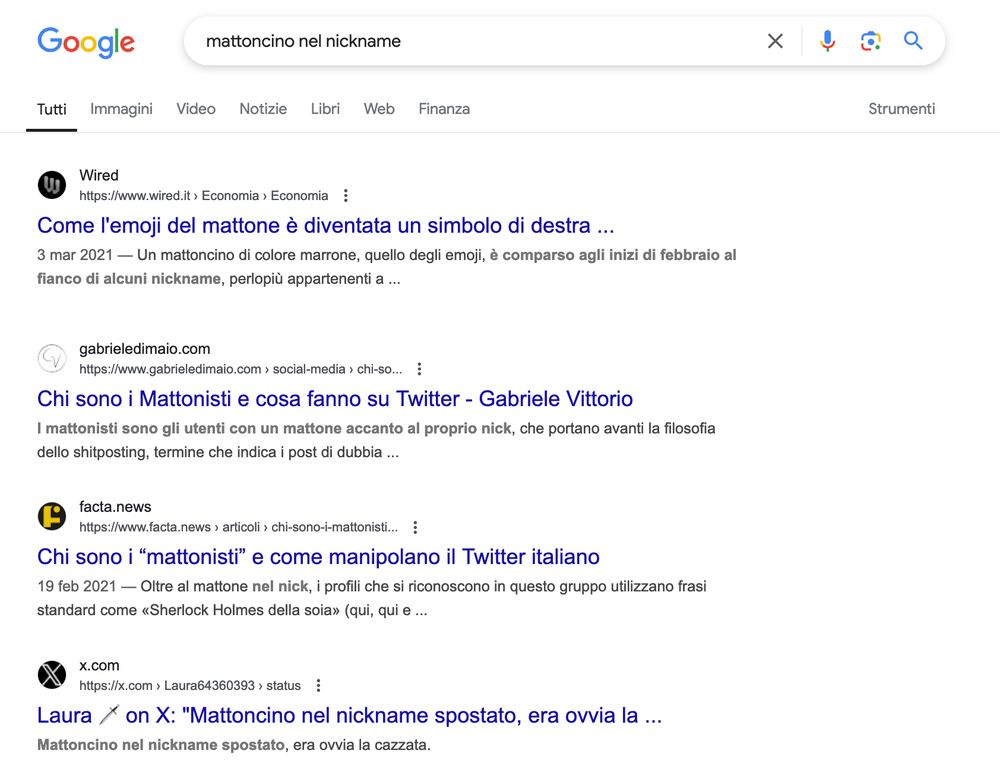Select the Tutti tab
This screenshot has width=1000, height=779.
(52, 109)
